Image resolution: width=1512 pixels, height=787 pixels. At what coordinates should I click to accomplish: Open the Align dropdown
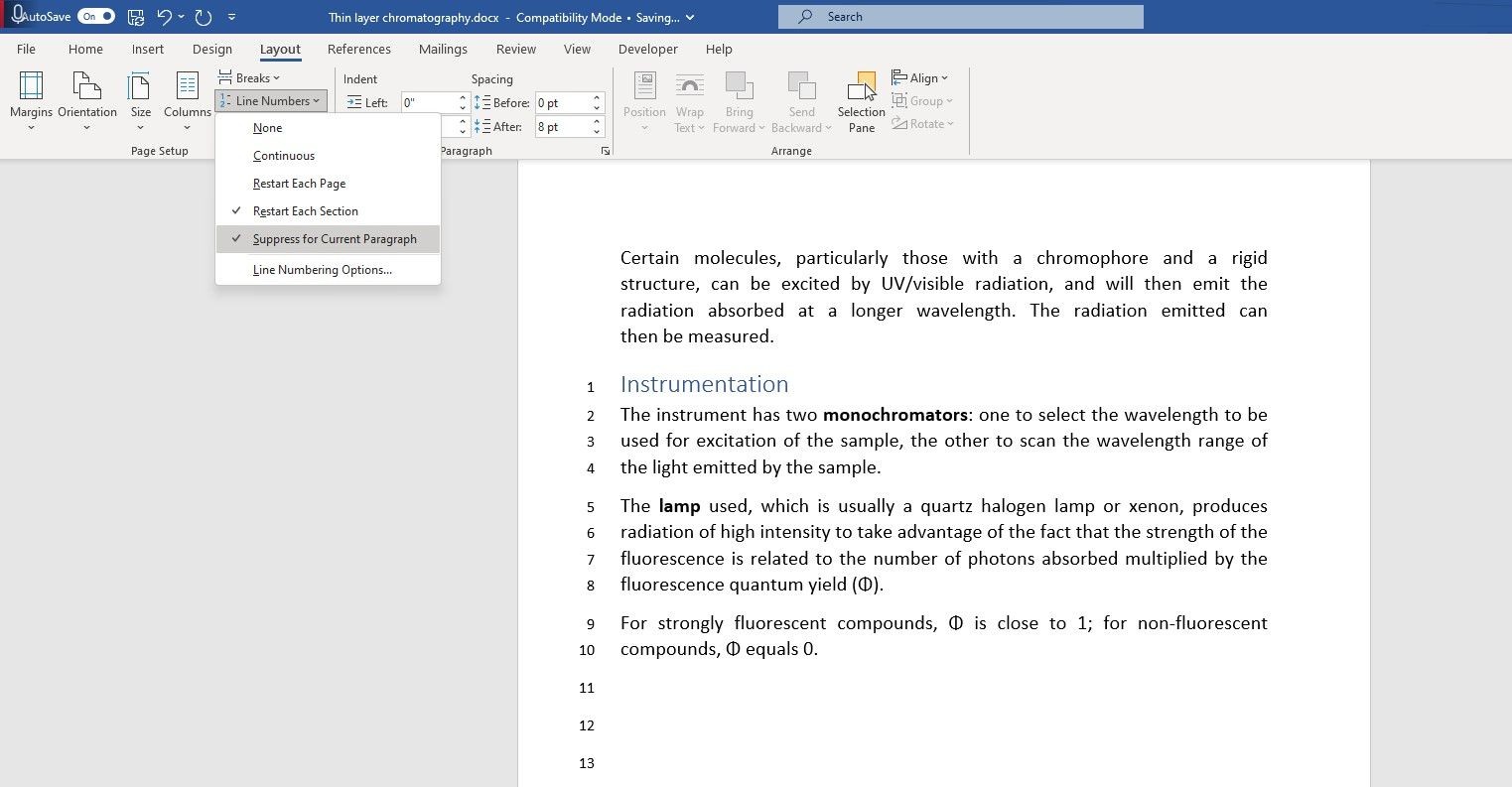(x=920, y=78)
